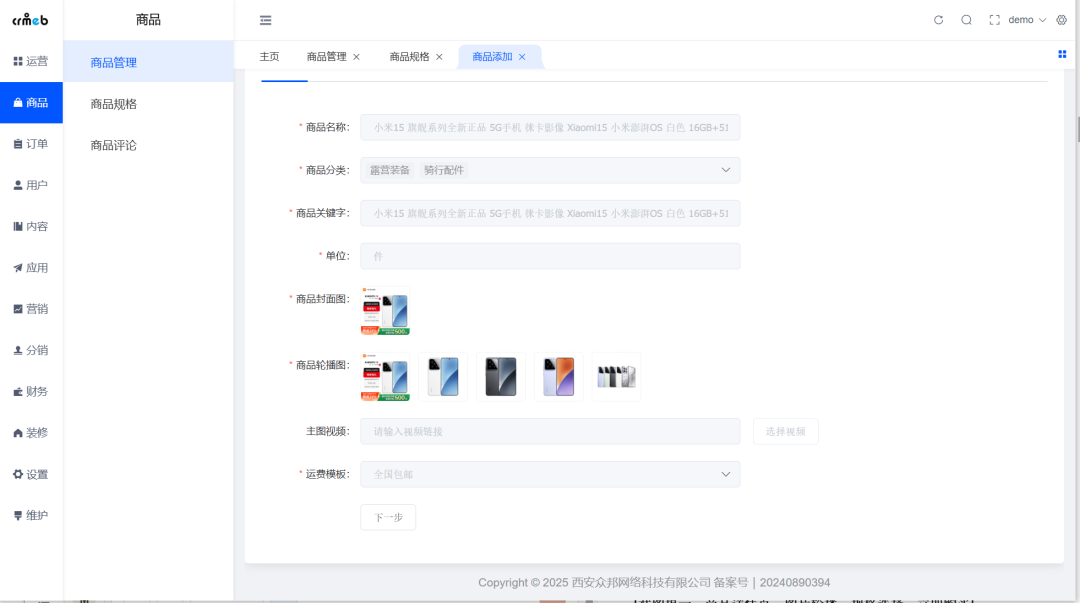The width and height of the screenshot is (1080, 603).
Task: Switch to the 商品规格 tab
Action: click(x=409, y=57)
